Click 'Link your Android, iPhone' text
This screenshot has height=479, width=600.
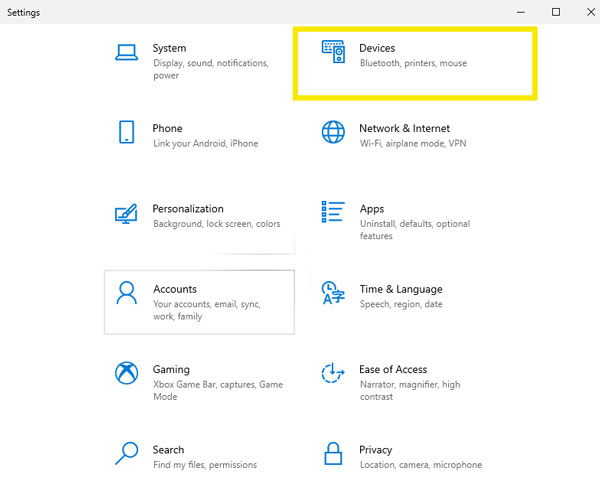tap(205, 143)
